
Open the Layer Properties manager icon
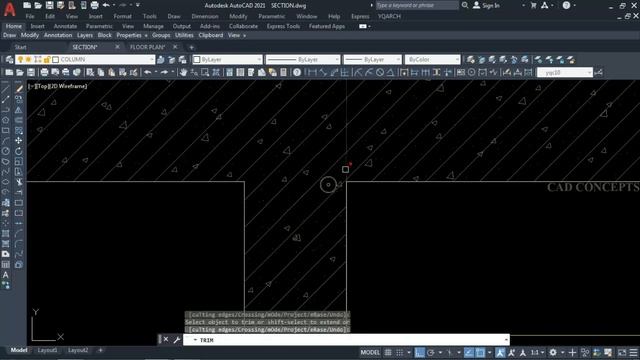click(x=9, y=60)
